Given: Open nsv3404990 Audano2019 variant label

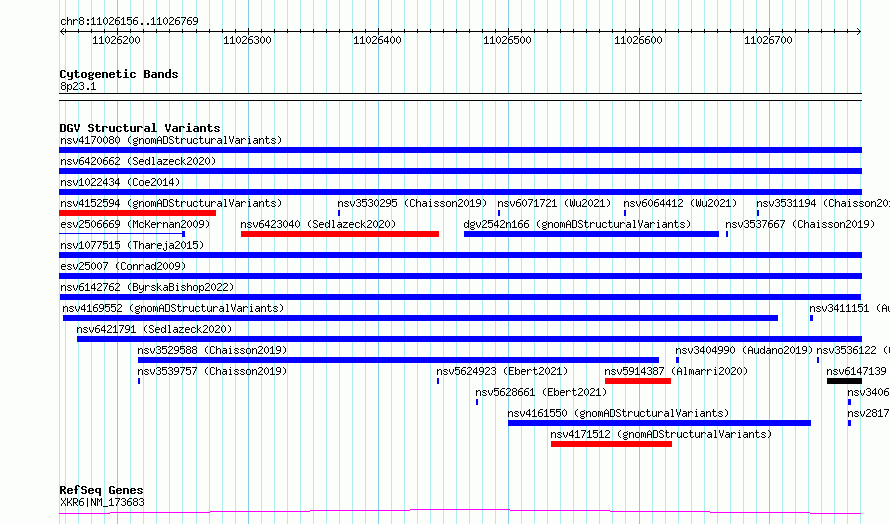Looking at the screenshot, I should 744,350.
